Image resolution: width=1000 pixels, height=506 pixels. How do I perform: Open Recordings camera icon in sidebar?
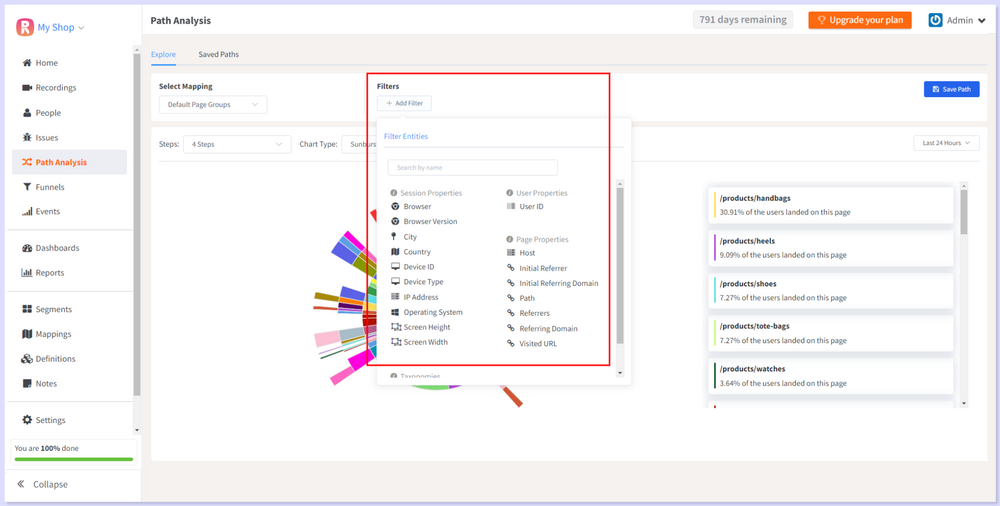27,87
